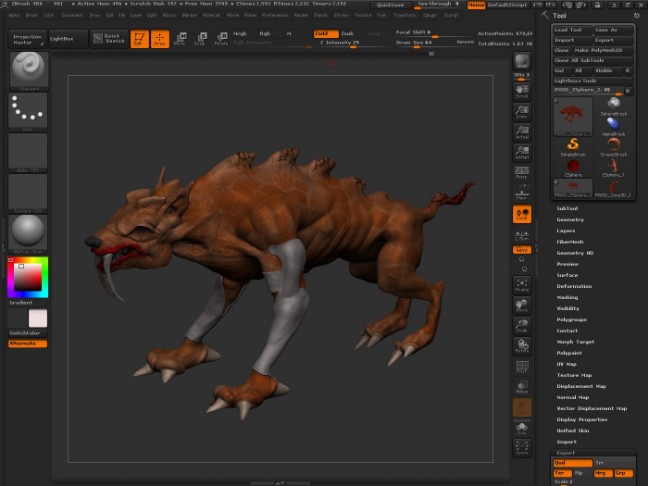The height and width of the screenshot is (486, 648).
Task: Select the AlphaBrush tool icon
Action: [x=614, y=127]
